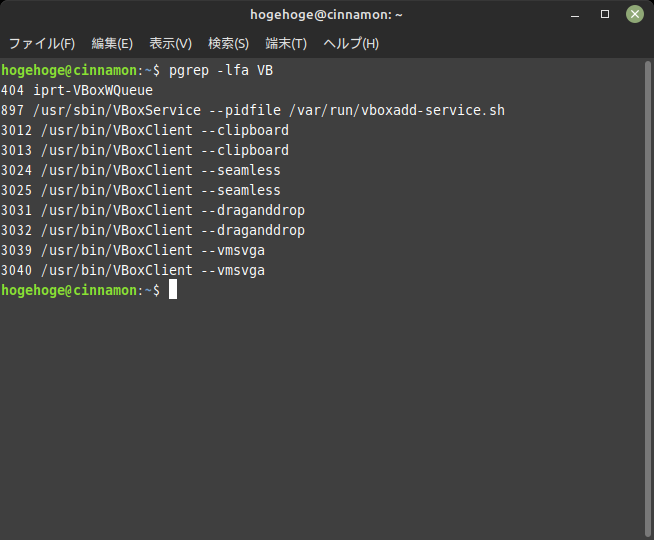Close the terminal with green X button
This screenshot has height=540, width=654.
point(635,15)
